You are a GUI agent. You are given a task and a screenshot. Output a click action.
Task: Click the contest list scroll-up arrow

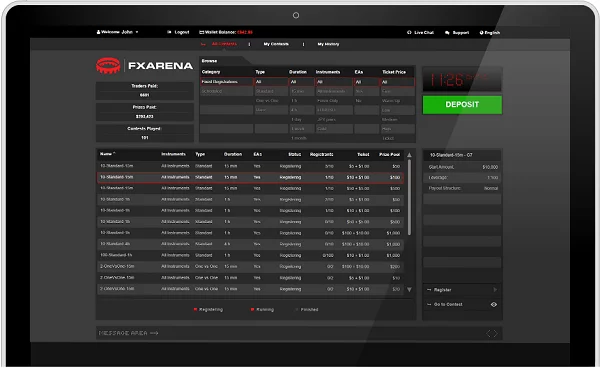pos(409,155)
